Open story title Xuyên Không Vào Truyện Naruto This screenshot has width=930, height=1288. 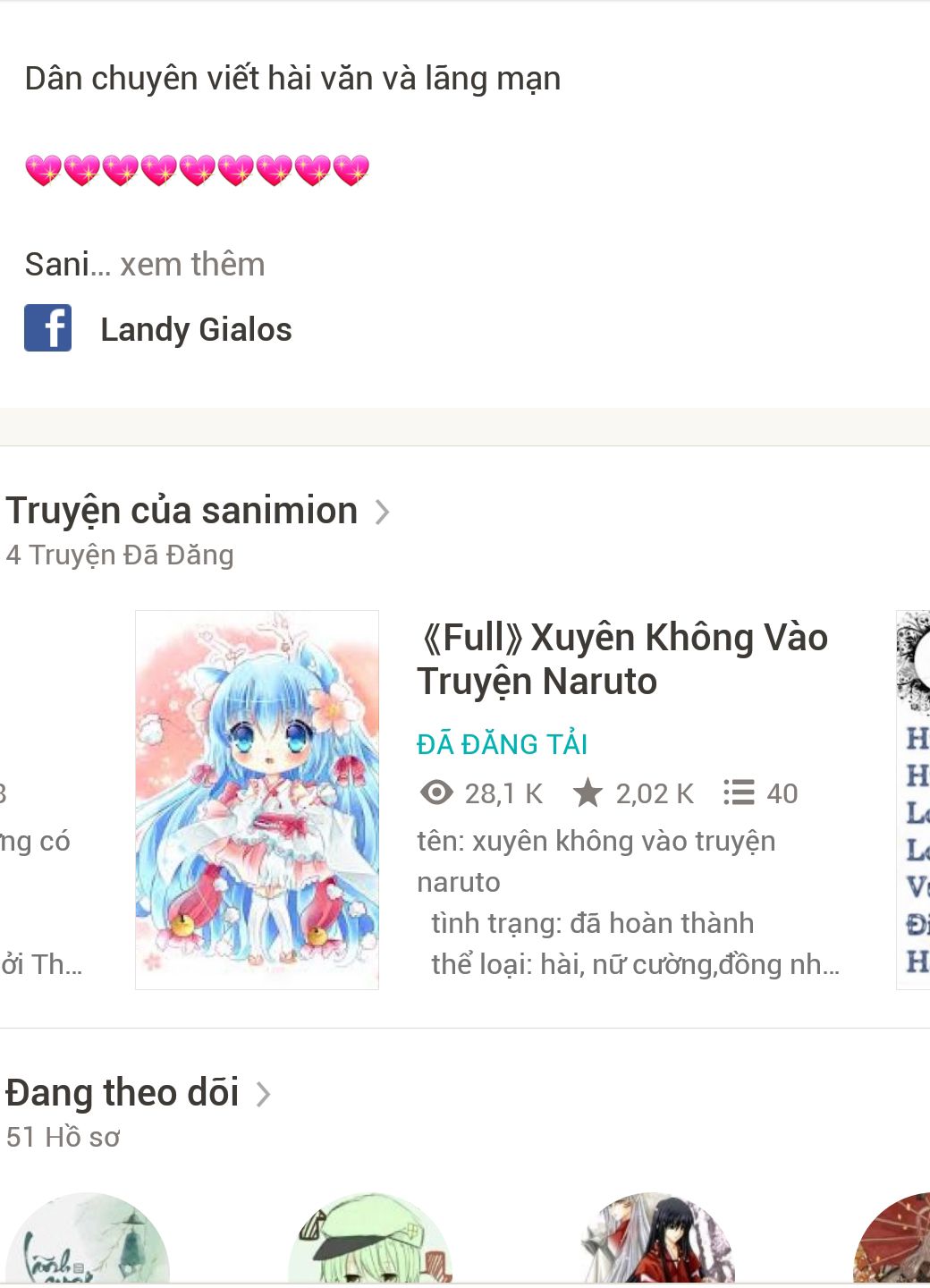coord(622,659)
